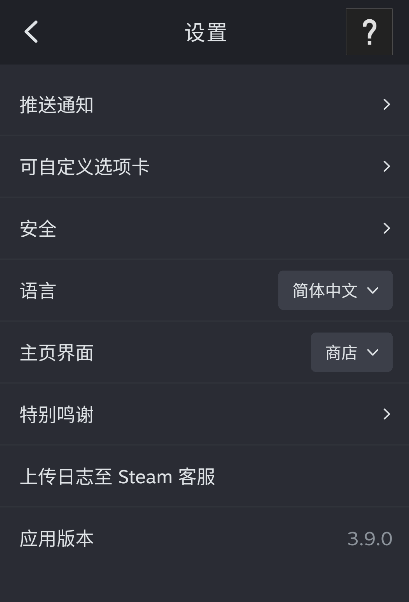Click the 应用版本 row label
Screen dimensions: 409x602
coord(56,538)
